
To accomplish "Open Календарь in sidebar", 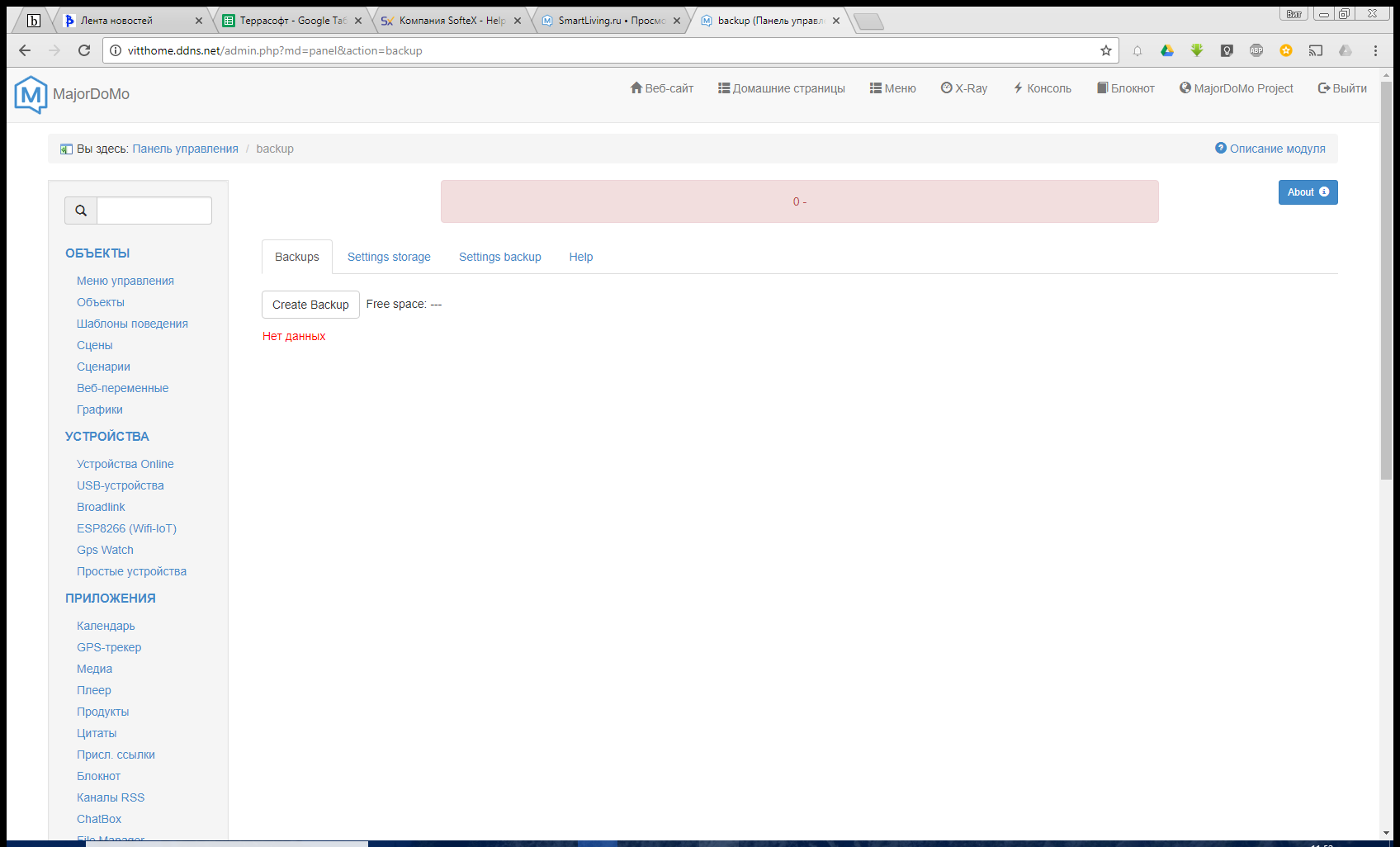I will point(106,626).
